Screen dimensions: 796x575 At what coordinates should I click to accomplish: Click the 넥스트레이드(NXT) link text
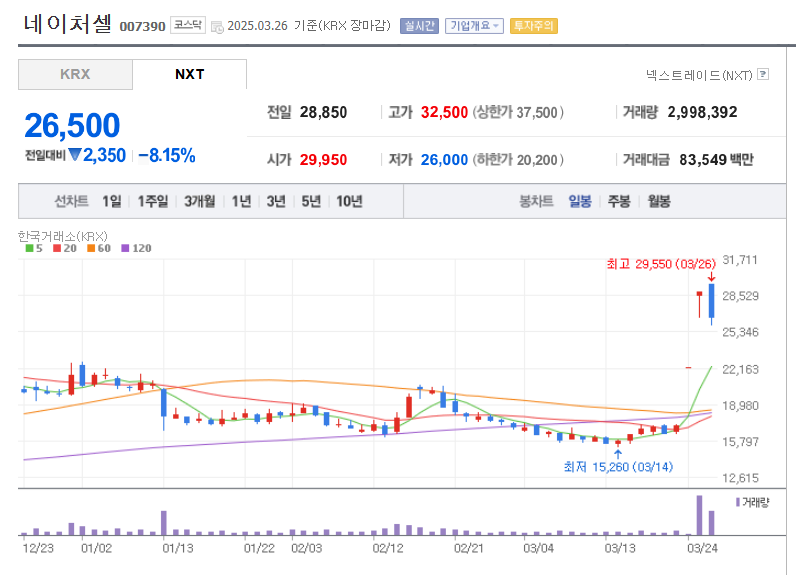pos(699,75)
